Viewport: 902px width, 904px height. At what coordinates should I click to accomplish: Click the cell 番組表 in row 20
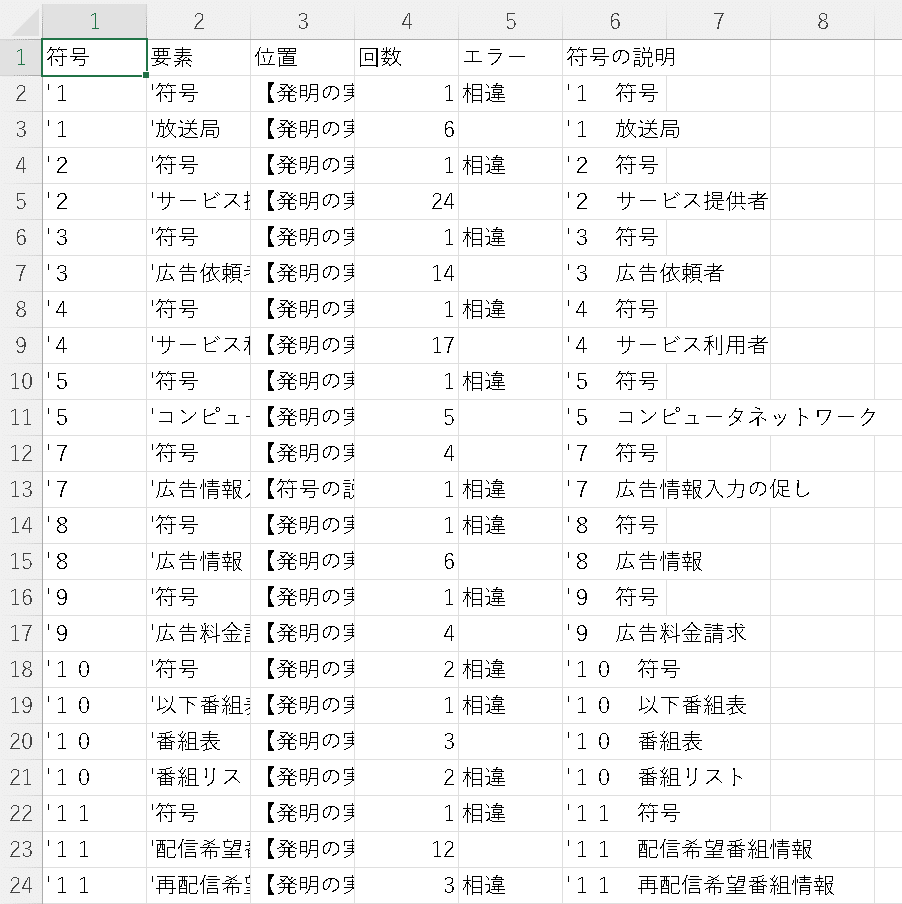point(199,741)
